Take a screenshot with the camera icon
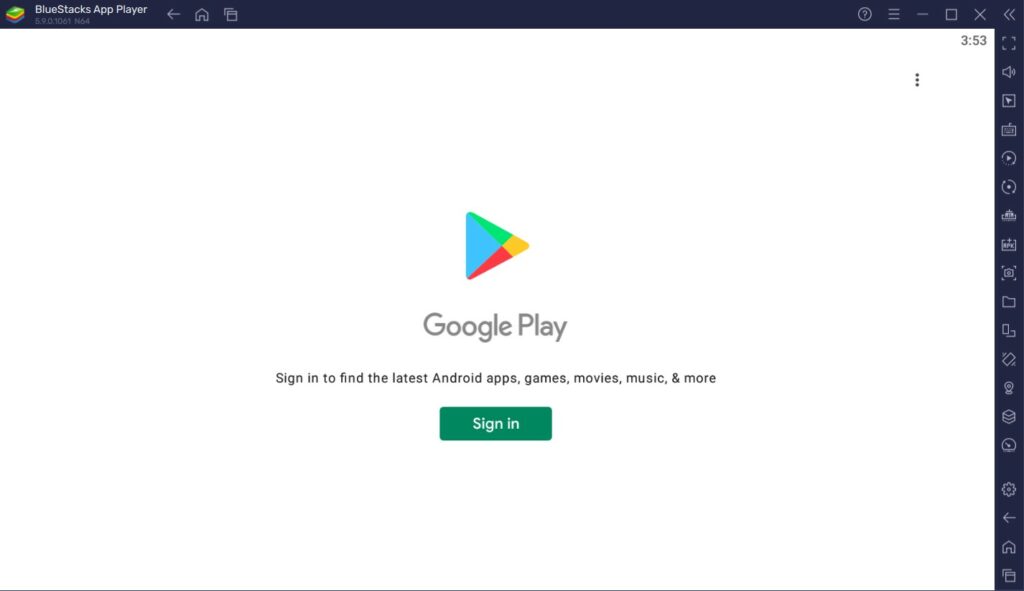This screenshot has width=1024, height=591. click(x=1008, y=273)
